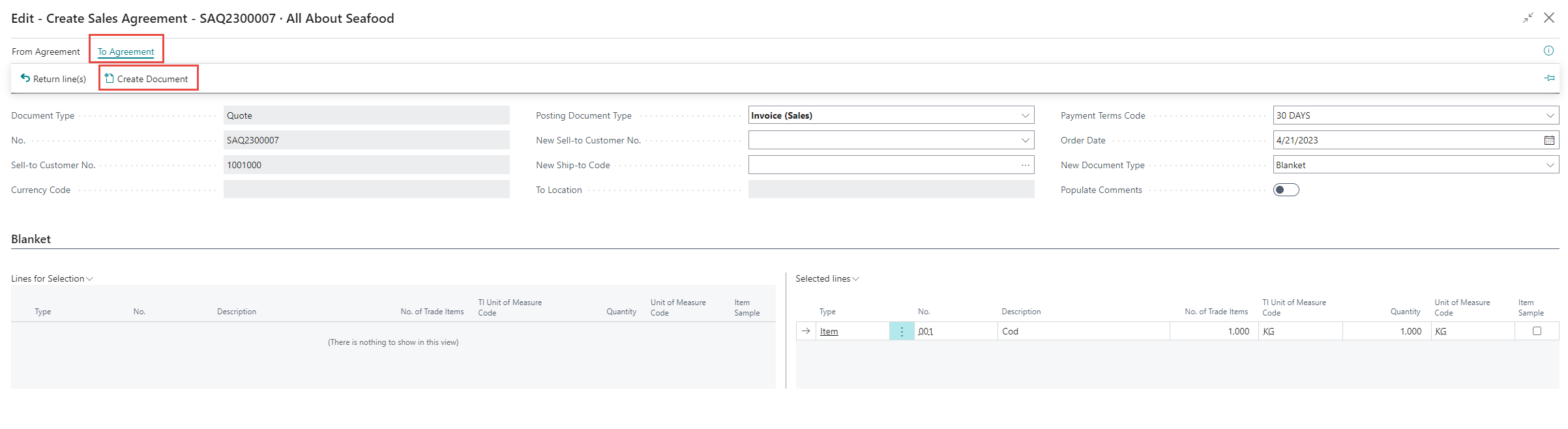Open row options menu for Cod line
Image resolution: width=1568 pixels, height=429 pixels.
click(902, 331)
